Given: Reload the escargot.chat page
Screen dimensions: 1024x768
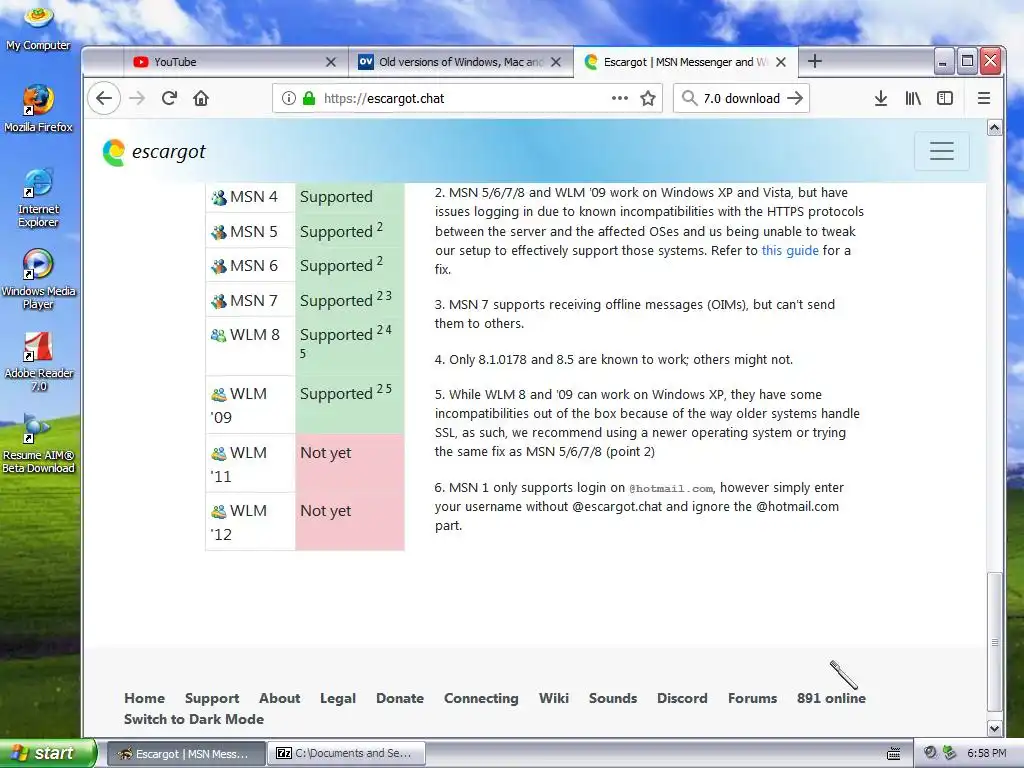Looking at the screenshot, I should (x=169, y=99).
